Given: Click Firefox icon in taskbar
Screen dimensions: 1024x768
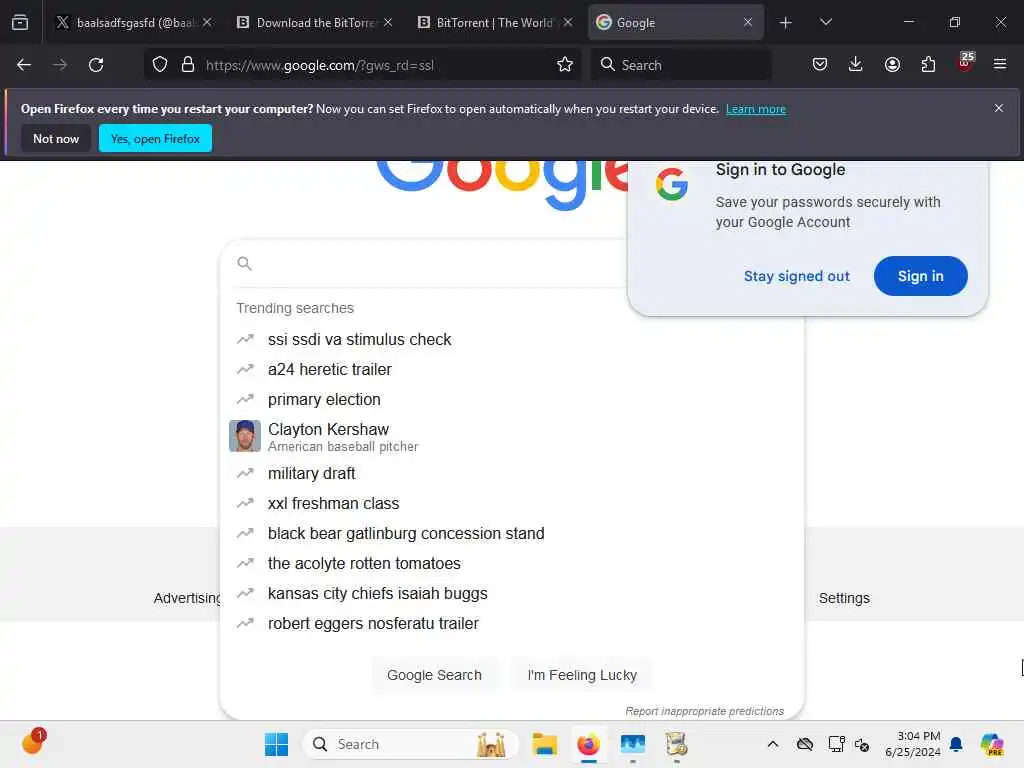Looking at the screenshot, I should point(588,744).
